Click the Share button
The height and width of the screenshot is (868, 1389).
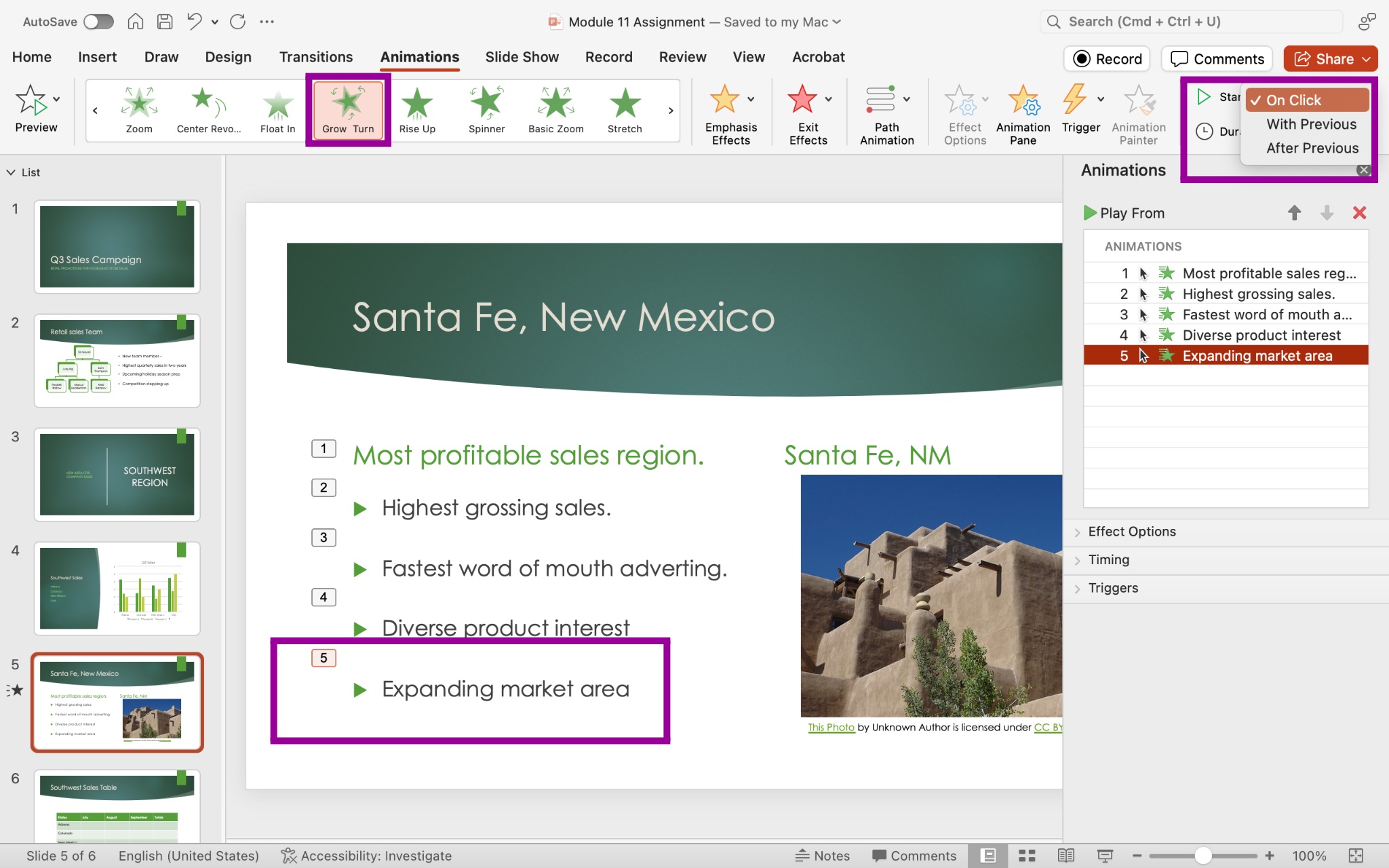(1330, 59)
